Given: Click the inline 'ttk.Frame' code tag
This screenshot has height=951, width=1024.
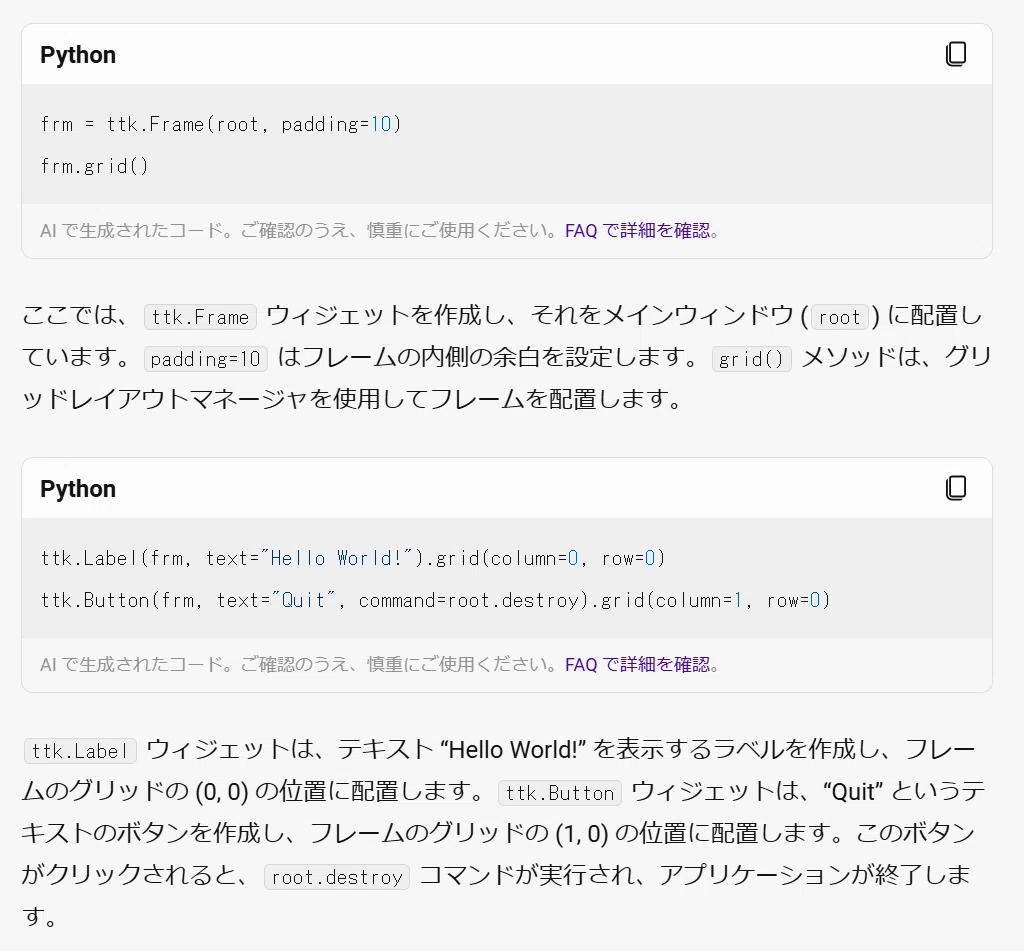Looking at the screenshot, I should point(200,317).
